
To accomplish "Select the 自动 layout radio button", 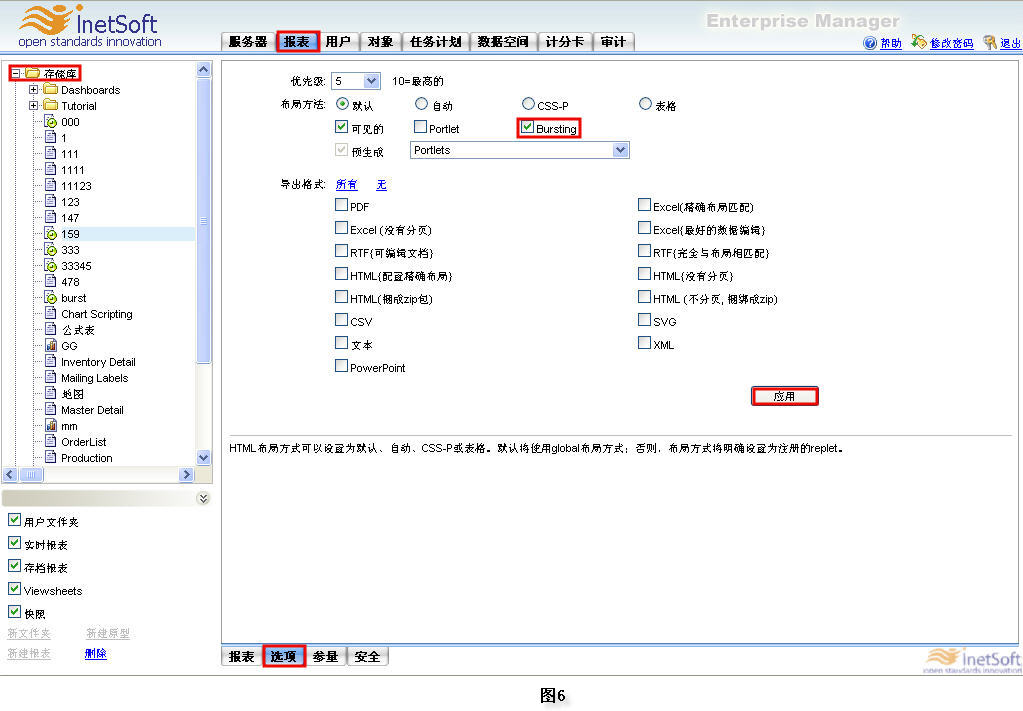I will point(421,104).
